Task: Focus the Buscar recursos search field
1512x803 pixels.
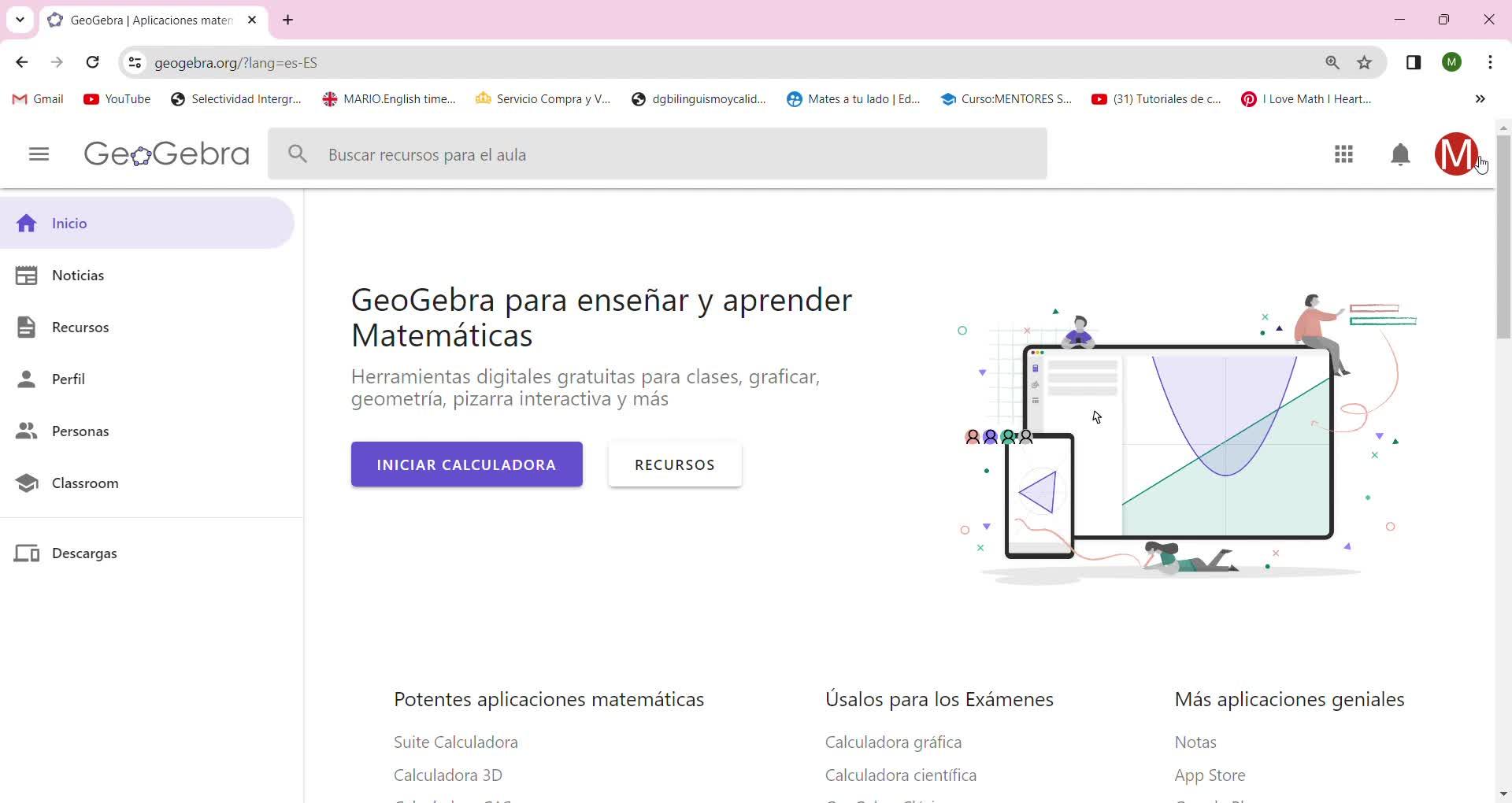Action: point(658,154)
